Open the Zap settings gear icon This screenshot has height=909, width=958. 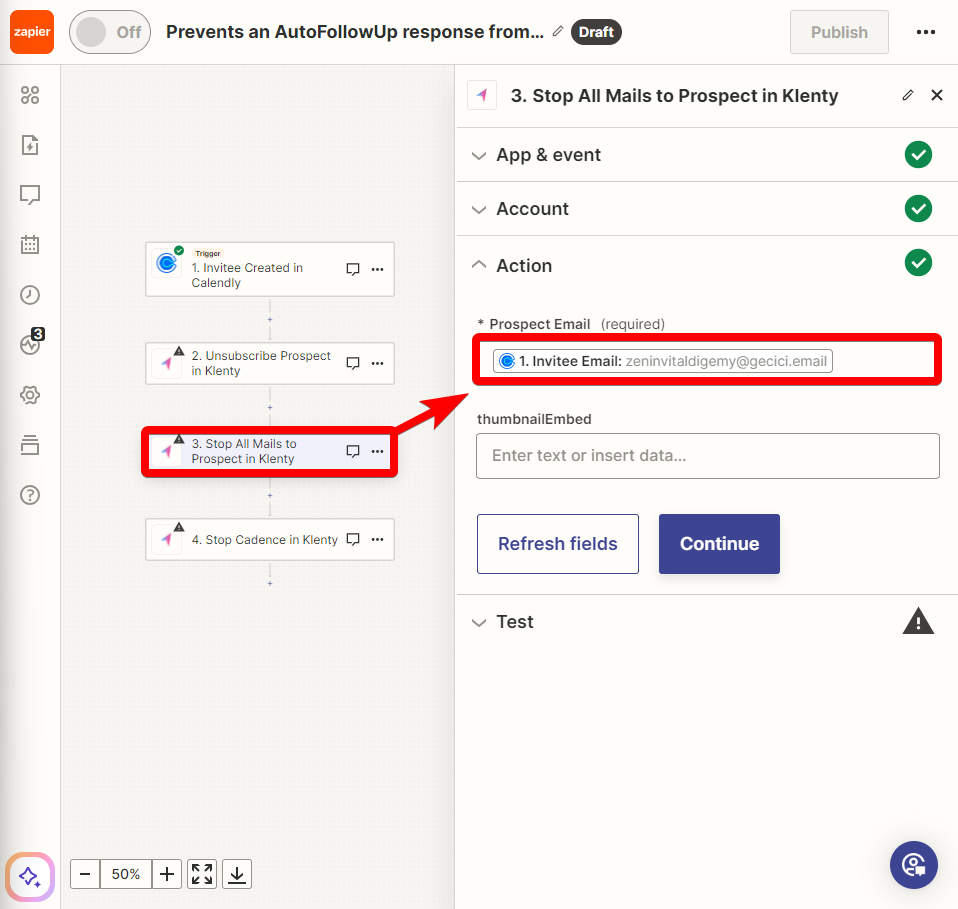tap(30, 395)
